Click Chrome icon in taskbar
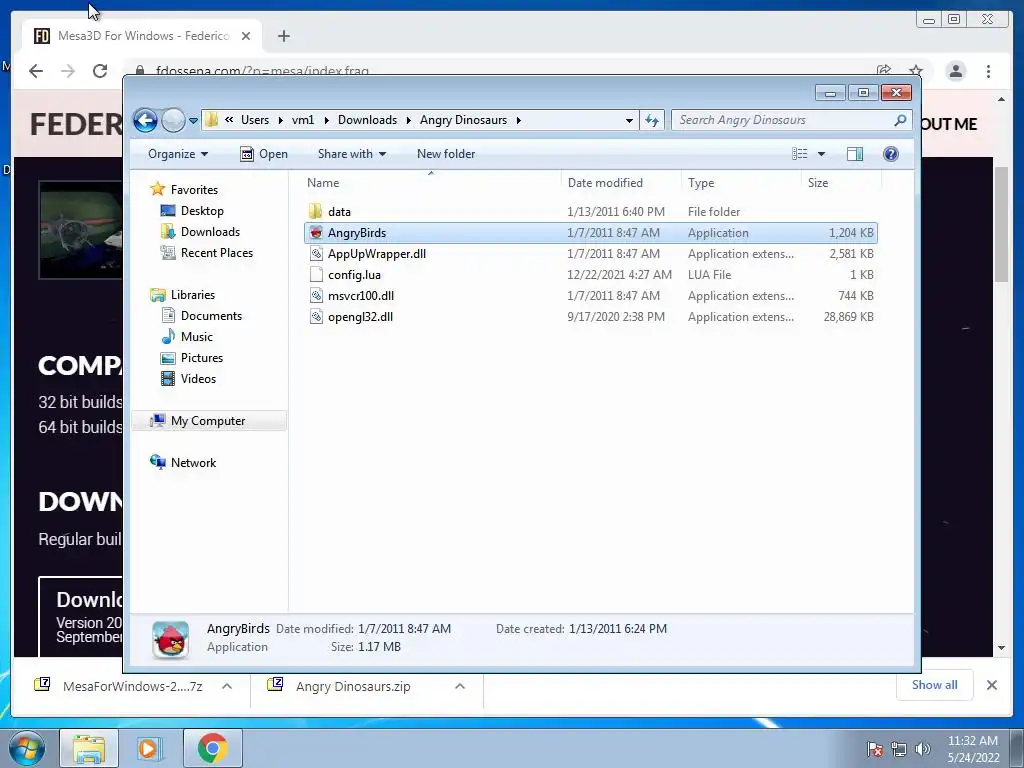The image size is (1024, 768). click(x=213, y=748)
